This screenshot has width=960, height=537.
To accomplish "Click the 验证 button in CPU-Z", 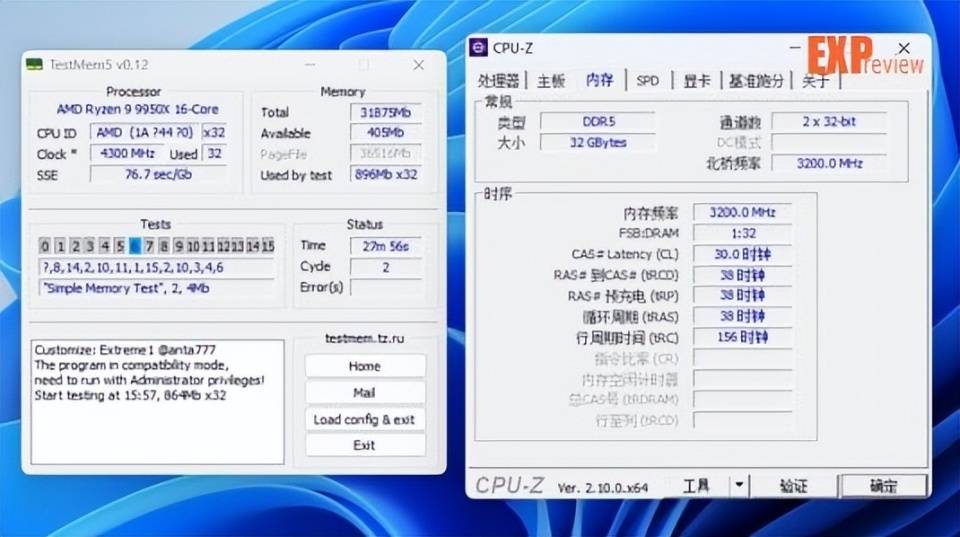I will [x=793, y=486].
